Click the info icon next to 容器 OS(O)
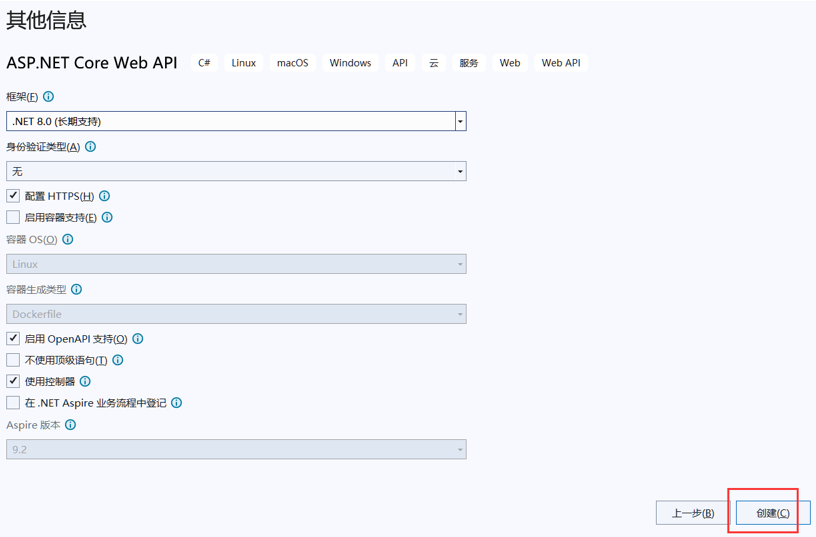Image resolution: width=816 pixels, height=537 pixels. click(x=68, y=239)
